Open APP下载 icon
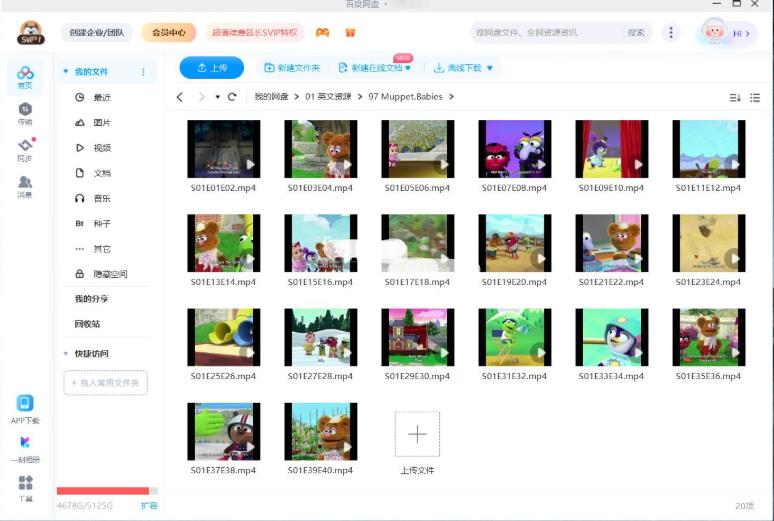The image size is (774, 521). (25, 410)
